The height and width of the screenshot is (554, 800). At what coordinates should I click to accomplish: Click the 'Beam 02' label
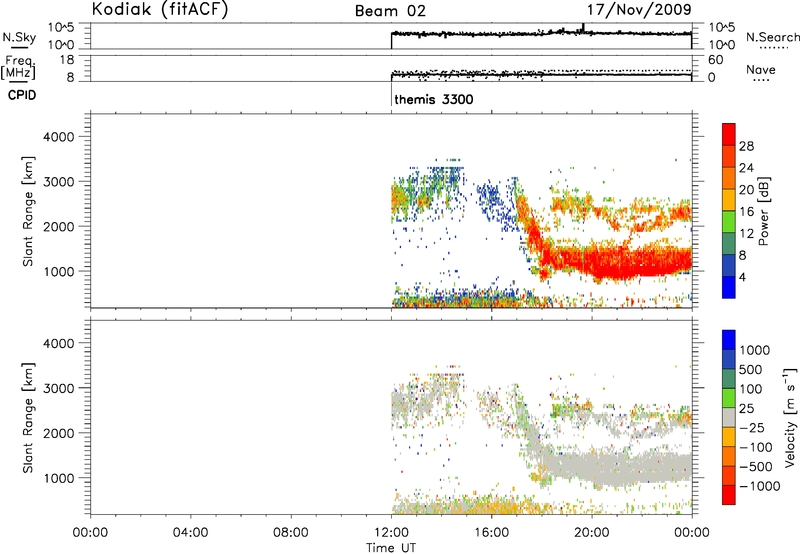[390, 11]
